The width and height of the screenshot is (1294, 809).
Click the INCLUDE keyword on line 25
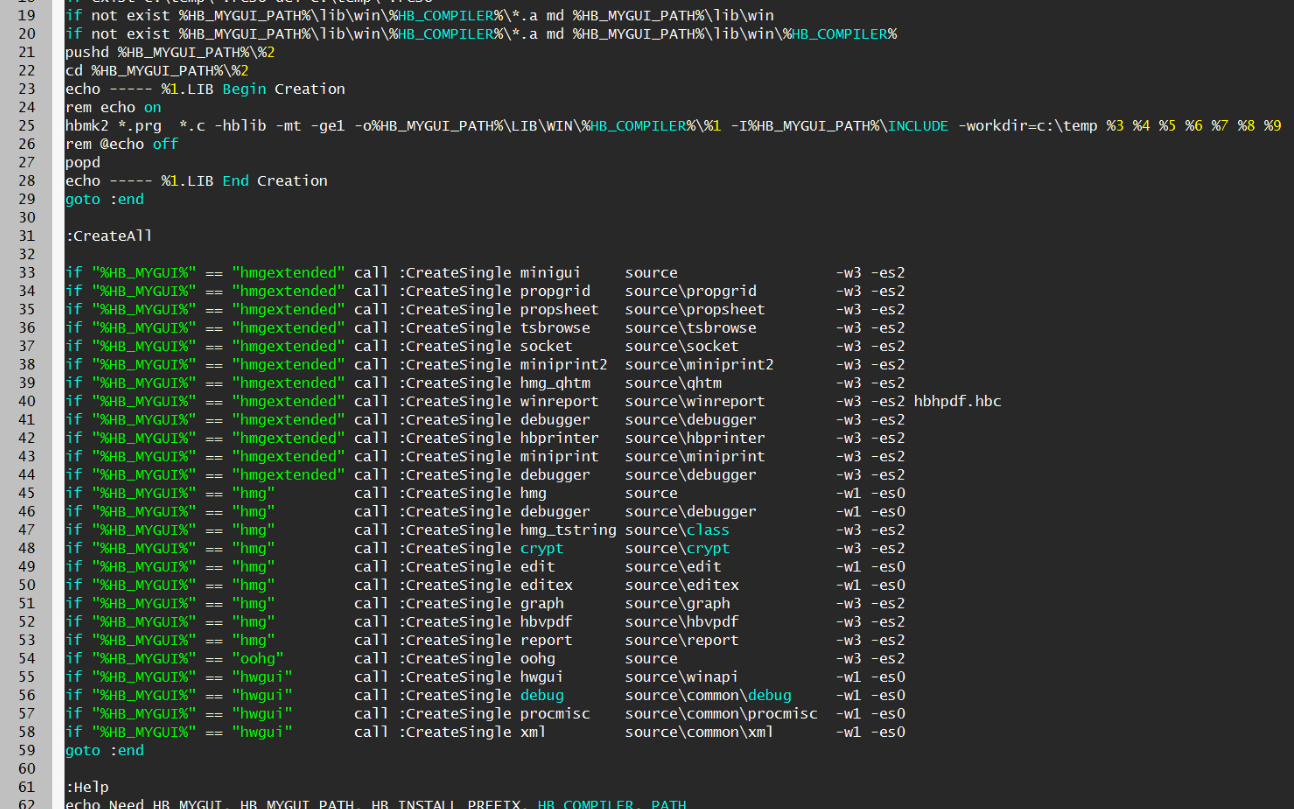pos(918,126)
